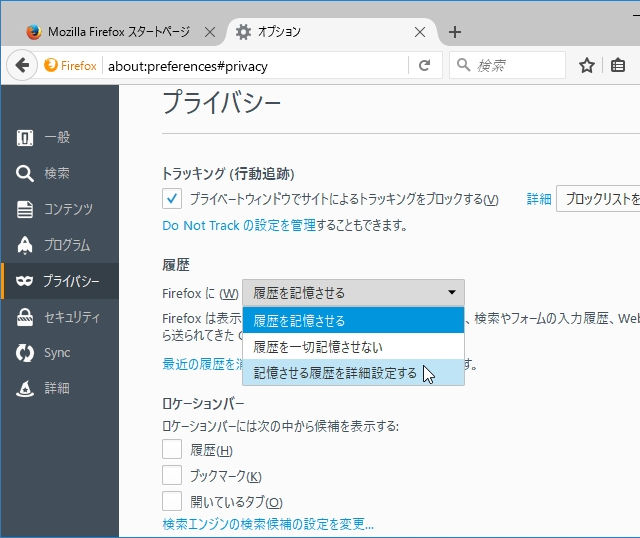
Task: Open the Sync settings category
Action: [x=60, y=353]
